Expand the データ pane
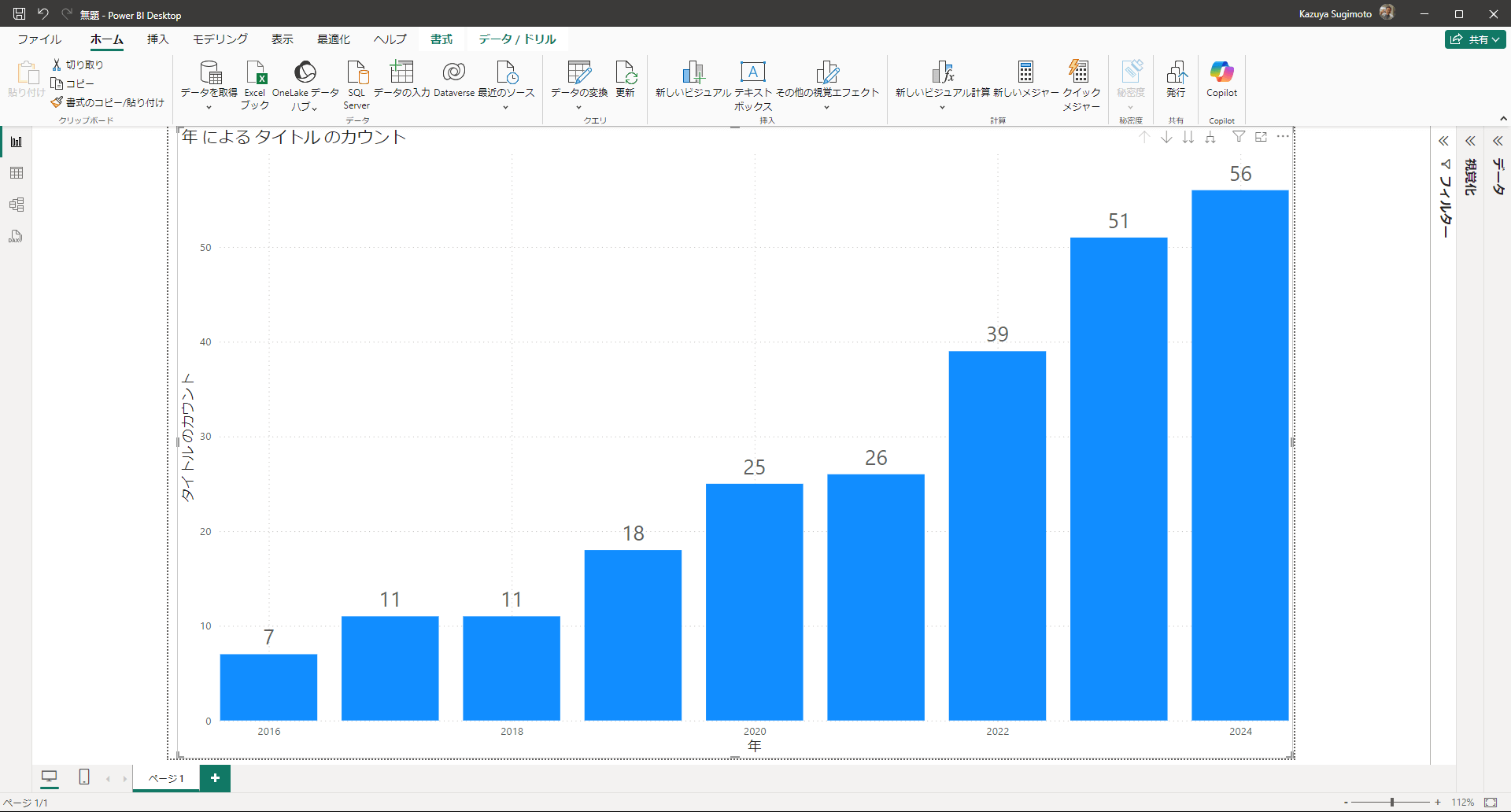 [x=1498, y=141]
